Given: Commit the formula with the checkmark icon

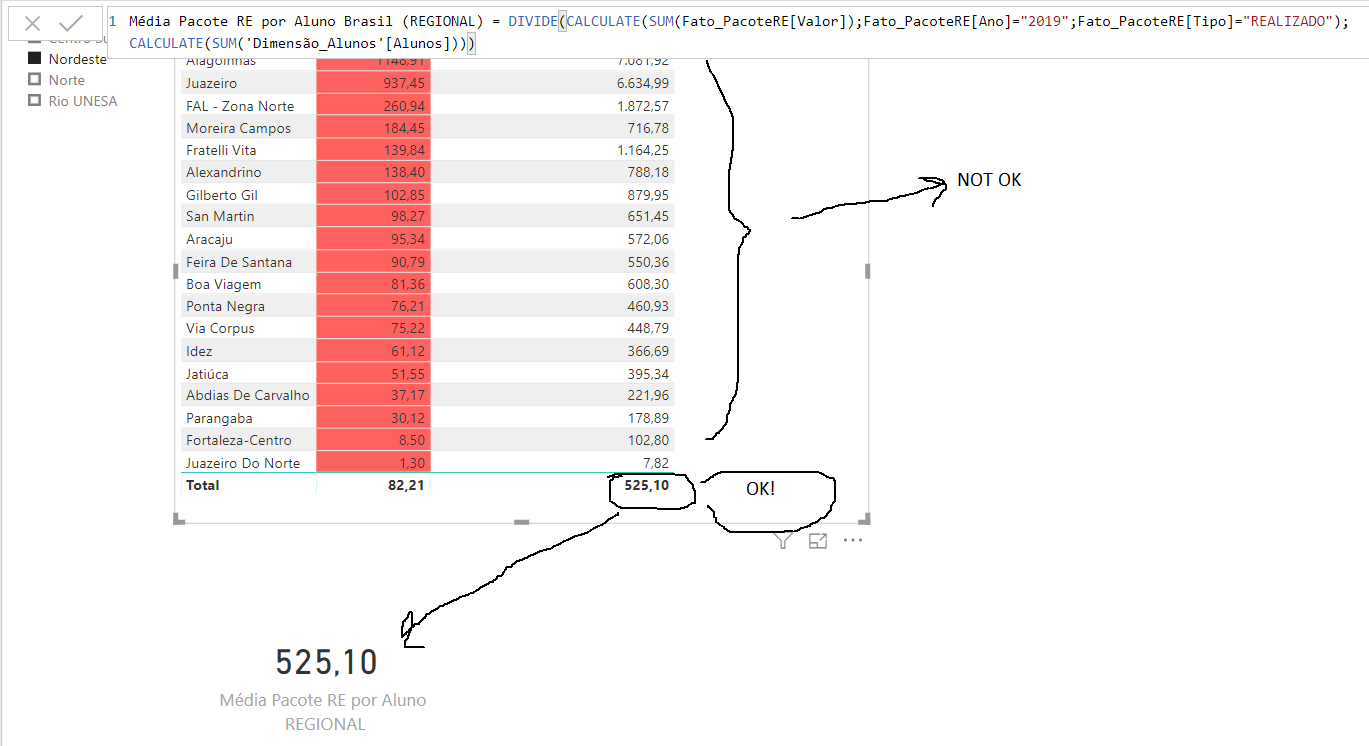Looking at the screenshot, I should 70,23.
